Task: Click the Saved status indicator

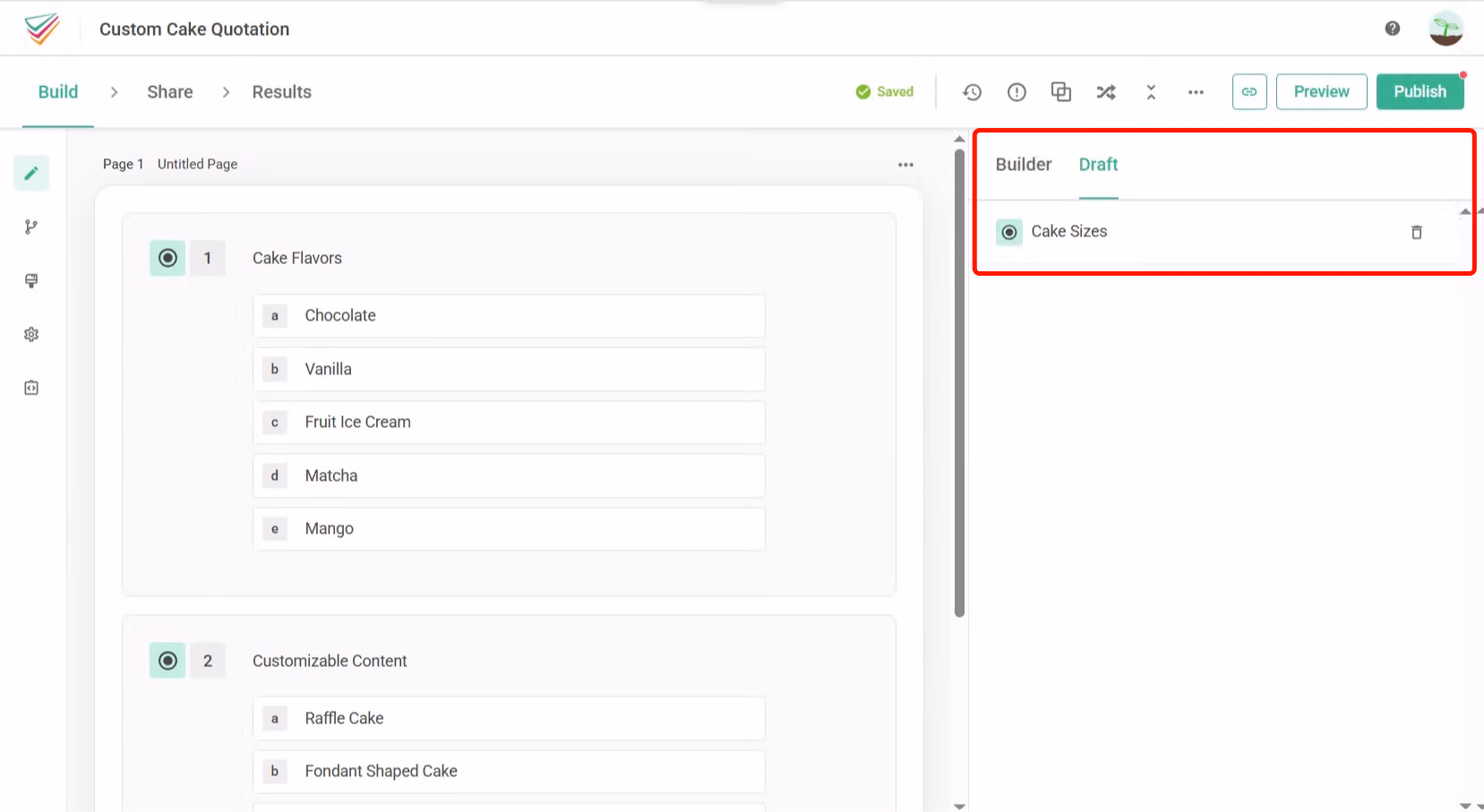Action: tap(885, 92)
